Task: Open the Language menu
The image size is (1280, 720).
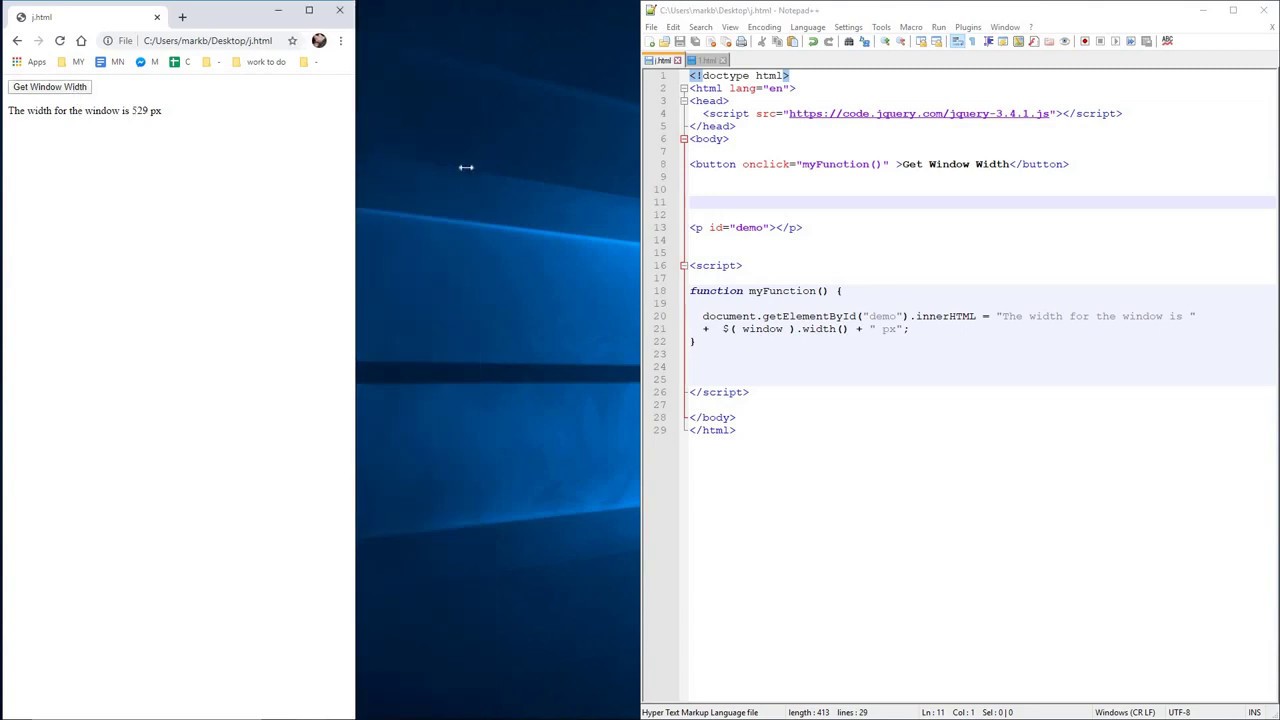Action: point(808,27)
